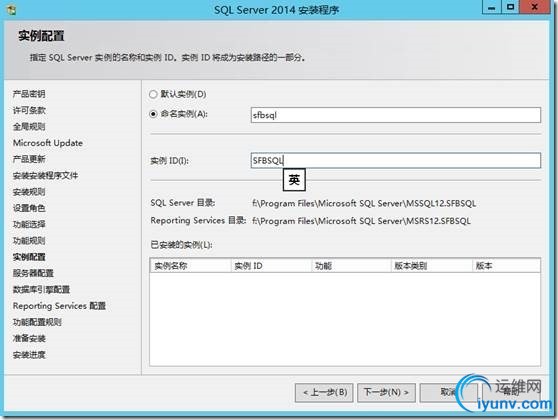This screenshot has height=420, width=558.
Task: Select the 命名实例(A) radio button
Action: pos(153,114)
